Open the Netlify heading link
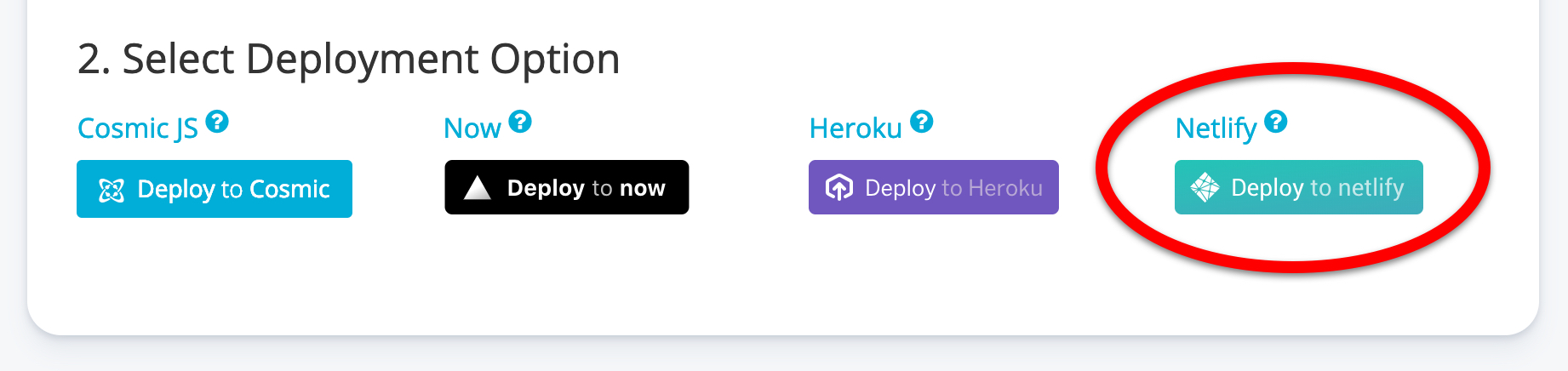Screen dimensions: 1568x371 (x=1216, y=128)
